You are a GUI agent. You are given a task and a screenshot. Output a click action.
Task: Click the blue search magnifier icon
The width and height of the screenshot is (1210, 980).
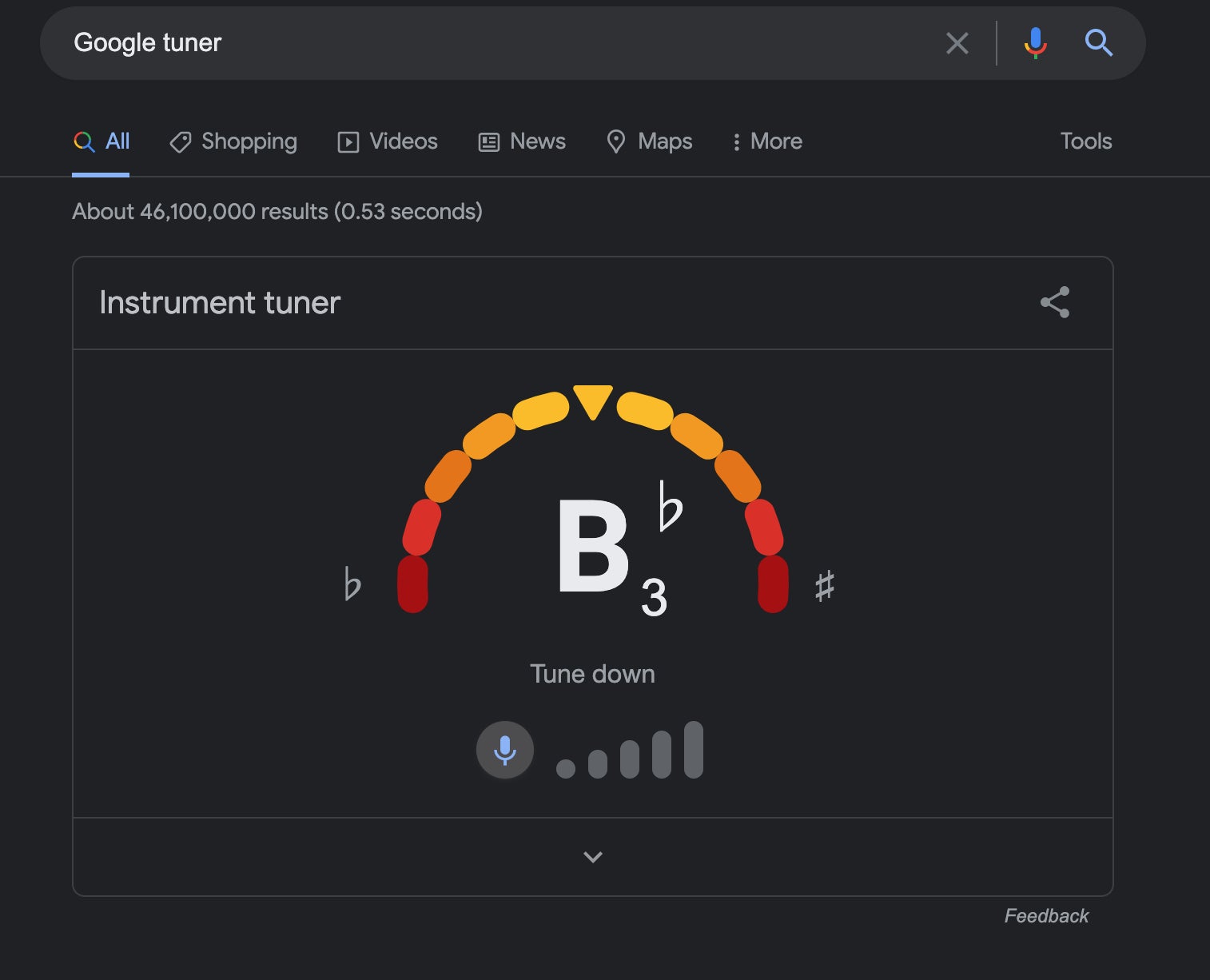1098,42
